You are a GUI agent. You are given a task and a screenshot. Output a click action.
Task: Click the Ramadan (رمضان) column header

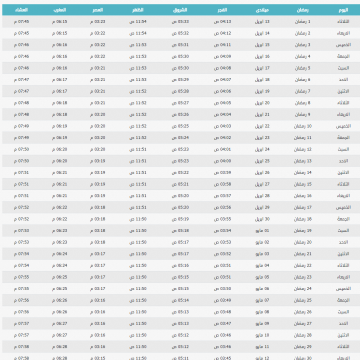point(303,10)
